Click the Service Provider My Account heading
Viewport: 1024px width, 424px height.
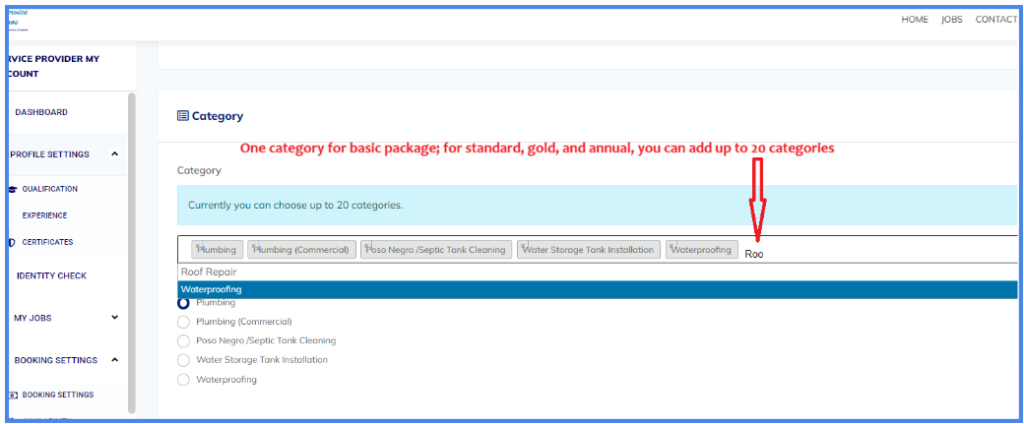click(52, 66)
